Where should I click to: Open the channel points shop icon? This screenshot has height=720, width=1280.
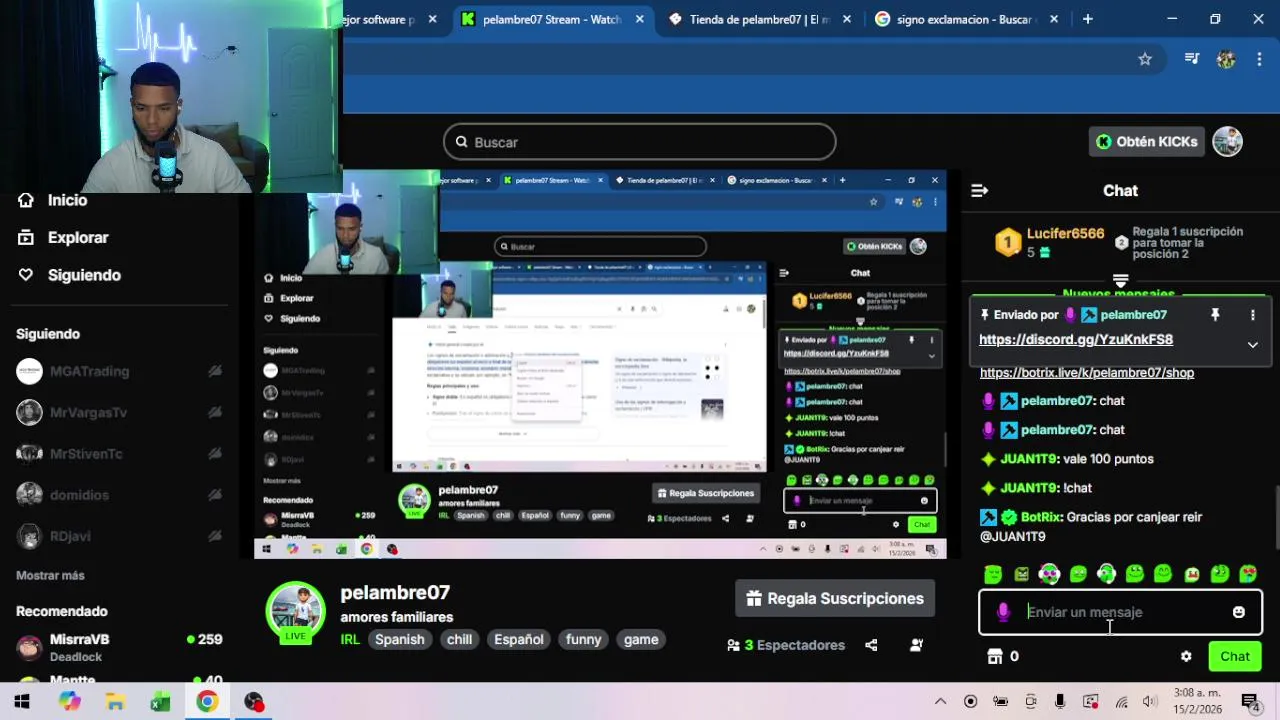coord(994,657)
